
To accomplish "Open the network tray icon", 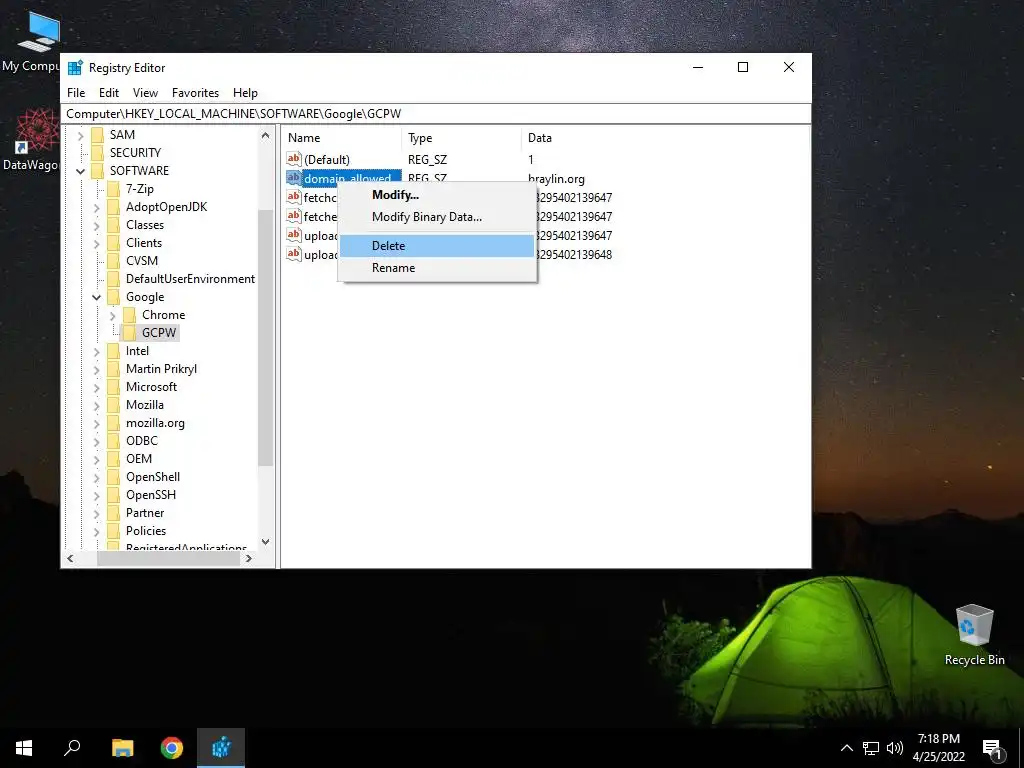I will (x=871, y=748).
